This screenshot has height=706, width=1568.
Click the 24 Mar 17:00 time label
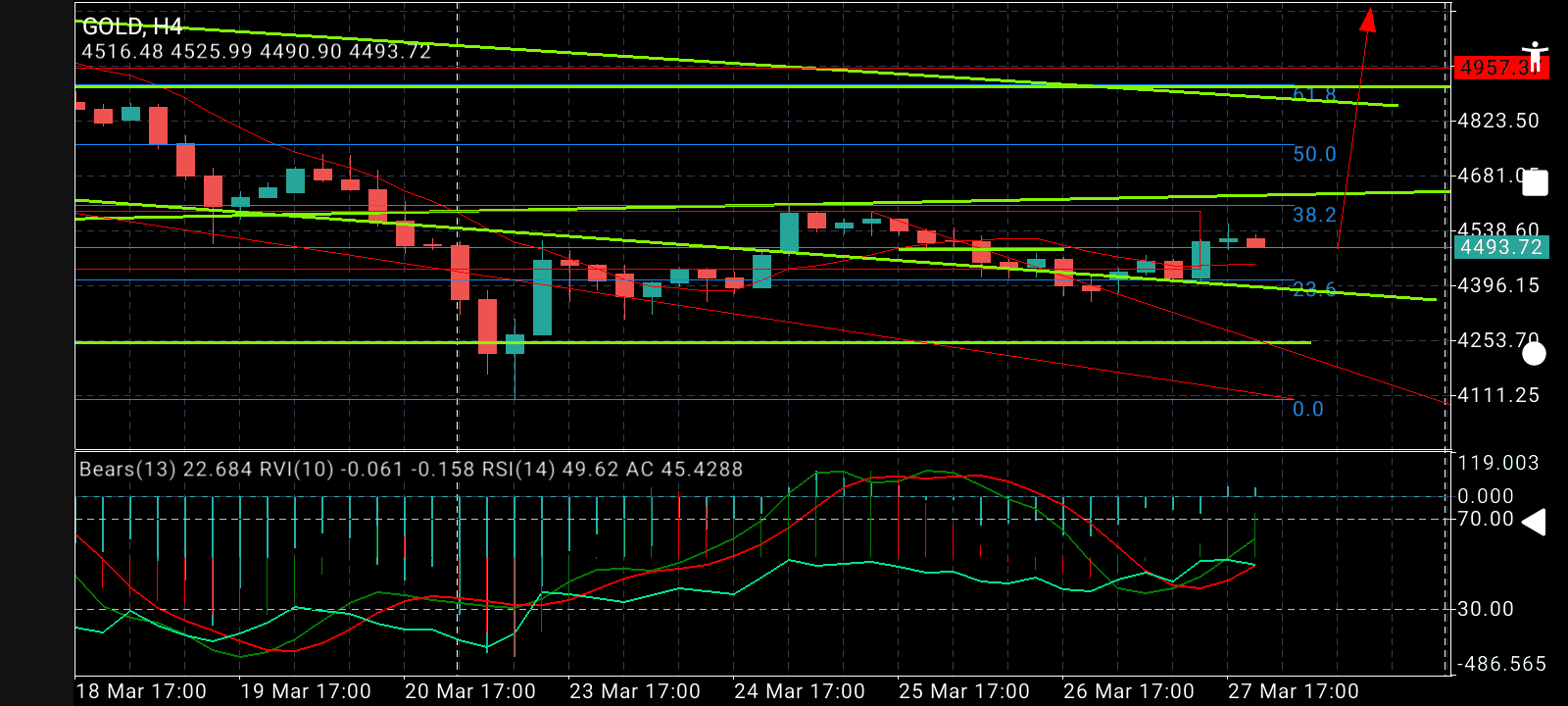tap(800, 691)
